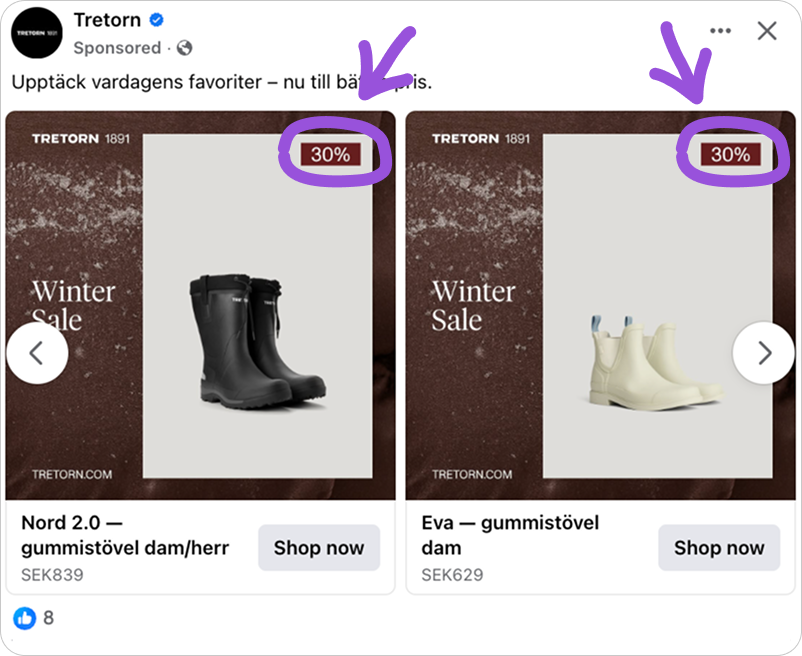Click the Tretorn profile picture
This screenshot has height=656, width=802.
coord(36,33)
